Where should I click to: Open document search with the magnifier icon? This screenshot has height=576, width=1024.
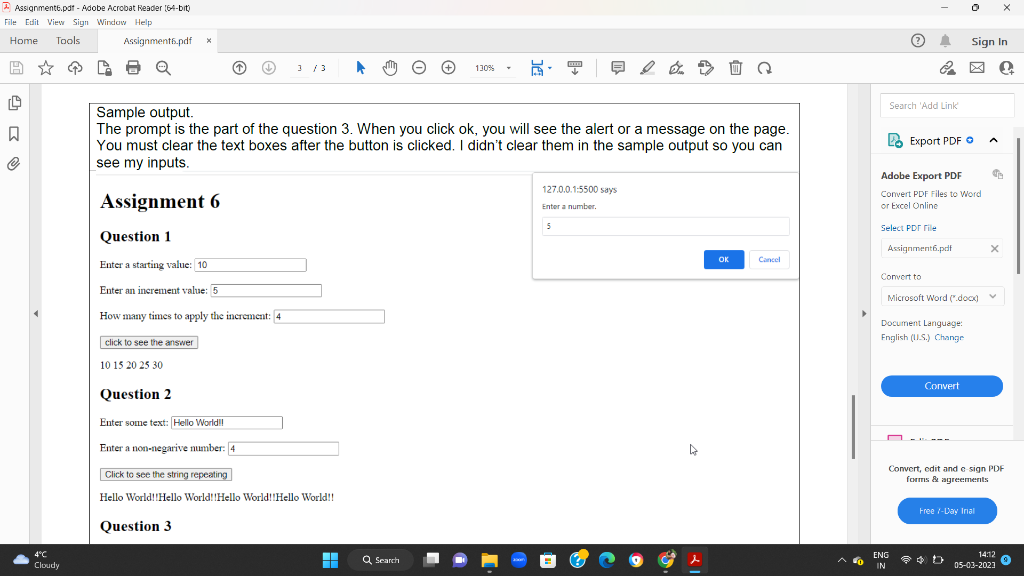coord(163,67)
